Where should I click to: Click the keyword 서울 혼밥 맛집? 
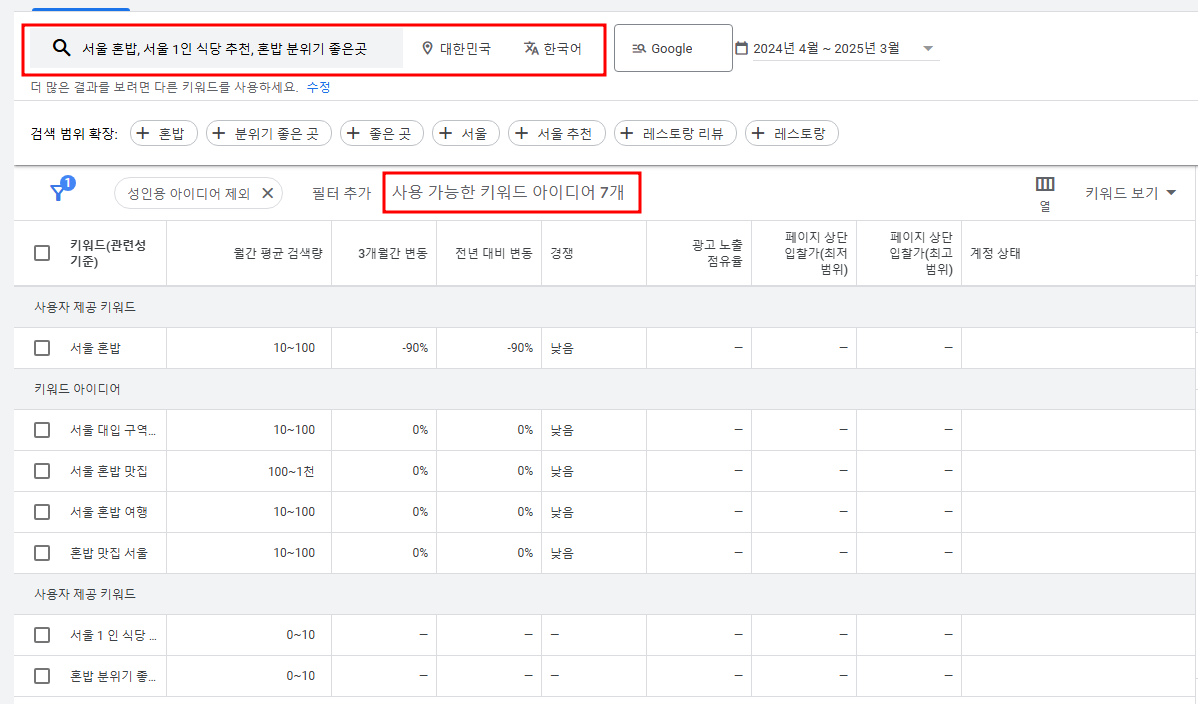tap(109, 471)
